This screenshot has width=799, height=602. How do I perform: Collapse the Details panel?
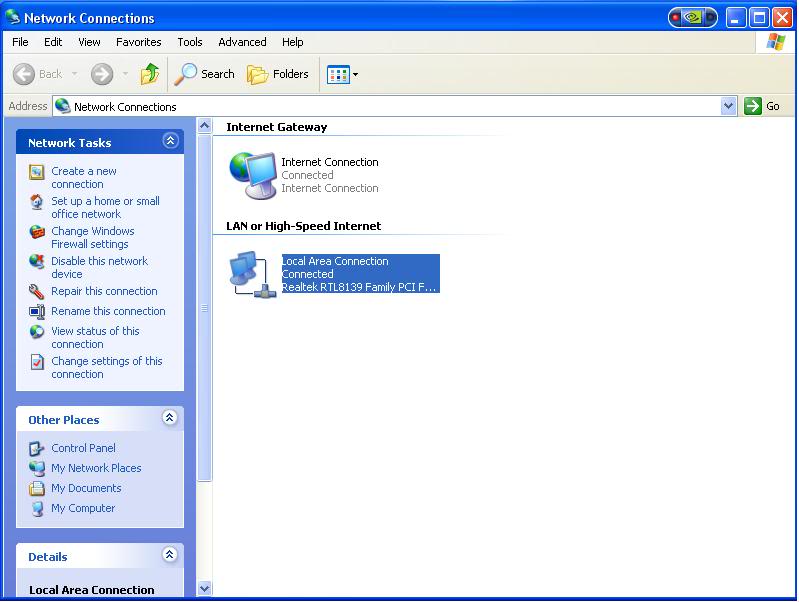(170, 555)
